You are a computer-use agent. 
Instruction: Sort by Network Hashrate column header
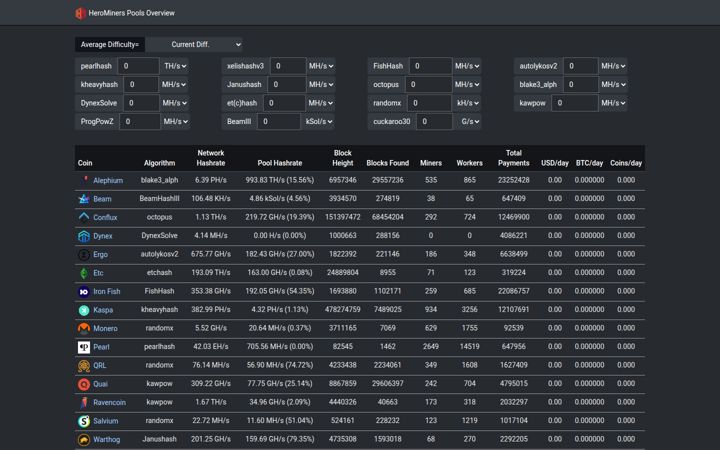(211, 158)
